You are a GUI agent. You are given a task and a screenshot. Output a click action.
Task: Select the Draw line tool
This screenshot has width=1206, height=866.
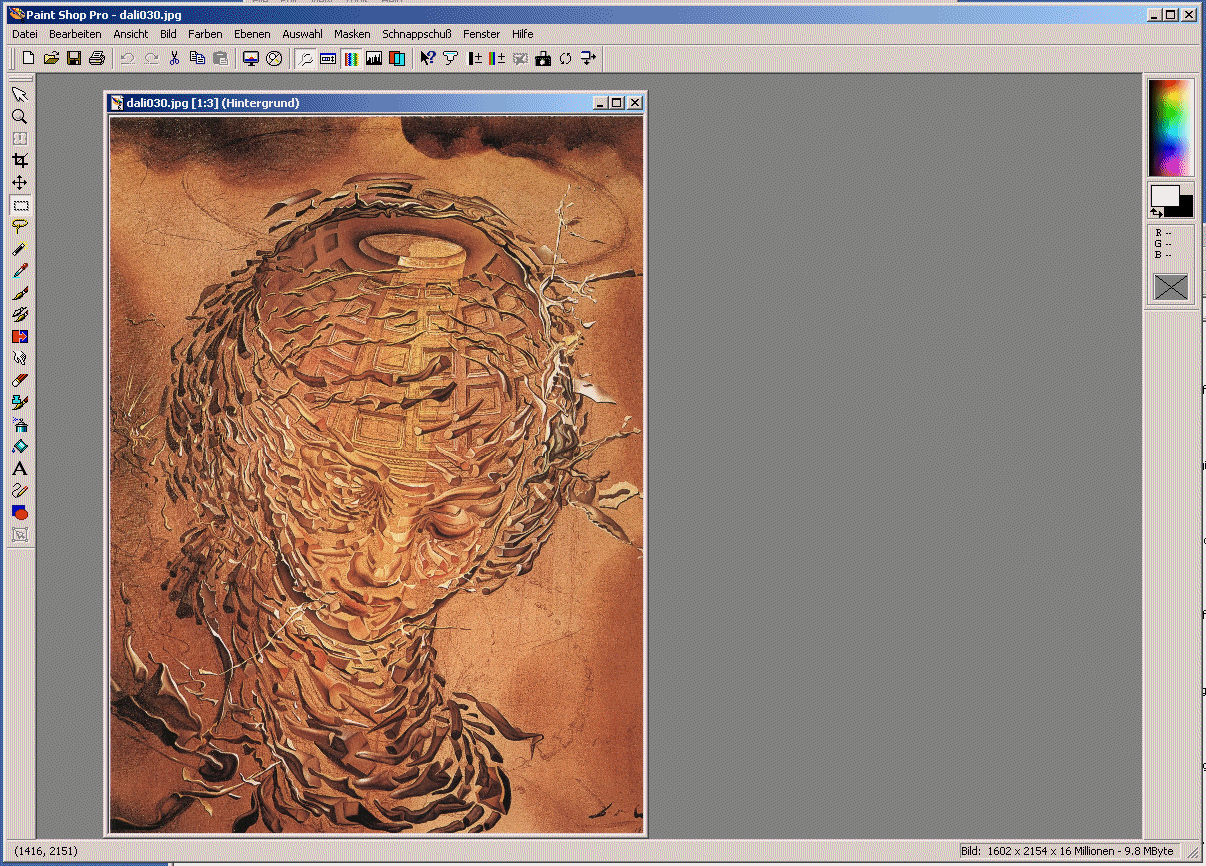coord(19,490)
